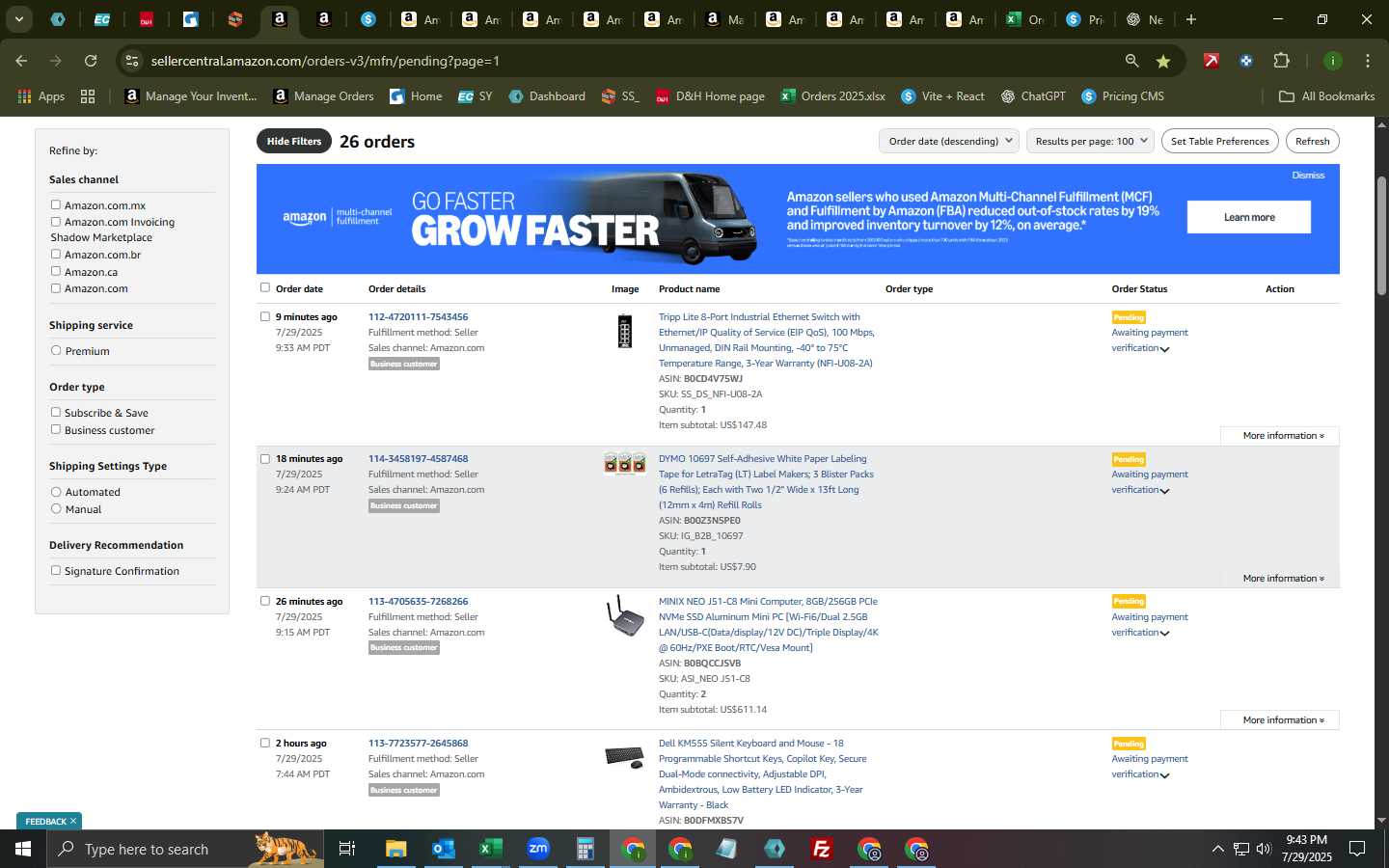Open Zoom from the taskbar
This screenshot has width=1389, height=868.
tap(537, 849)
